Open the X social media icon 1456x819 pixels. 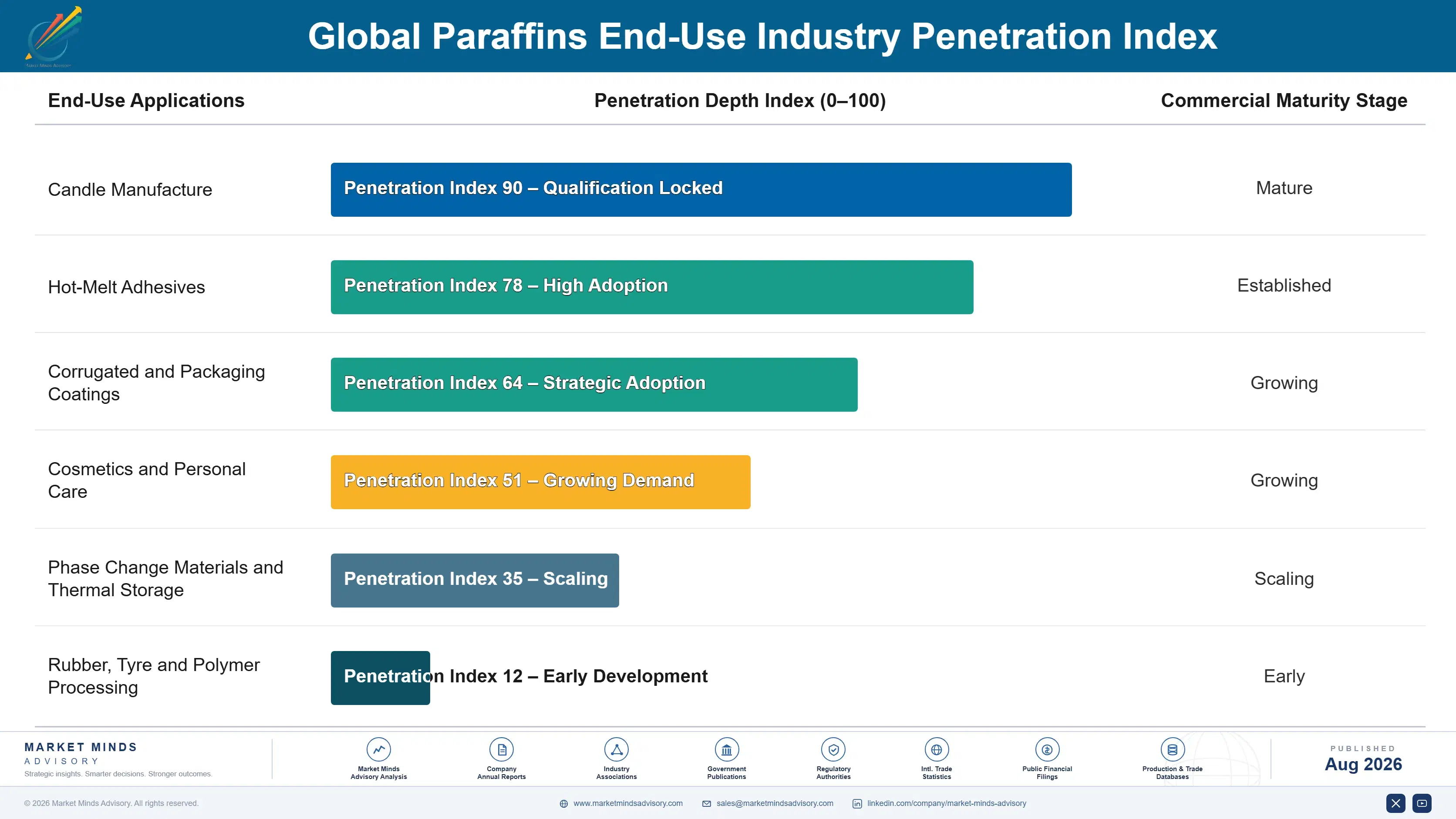pyautogui.click(x=1395, y=803)
